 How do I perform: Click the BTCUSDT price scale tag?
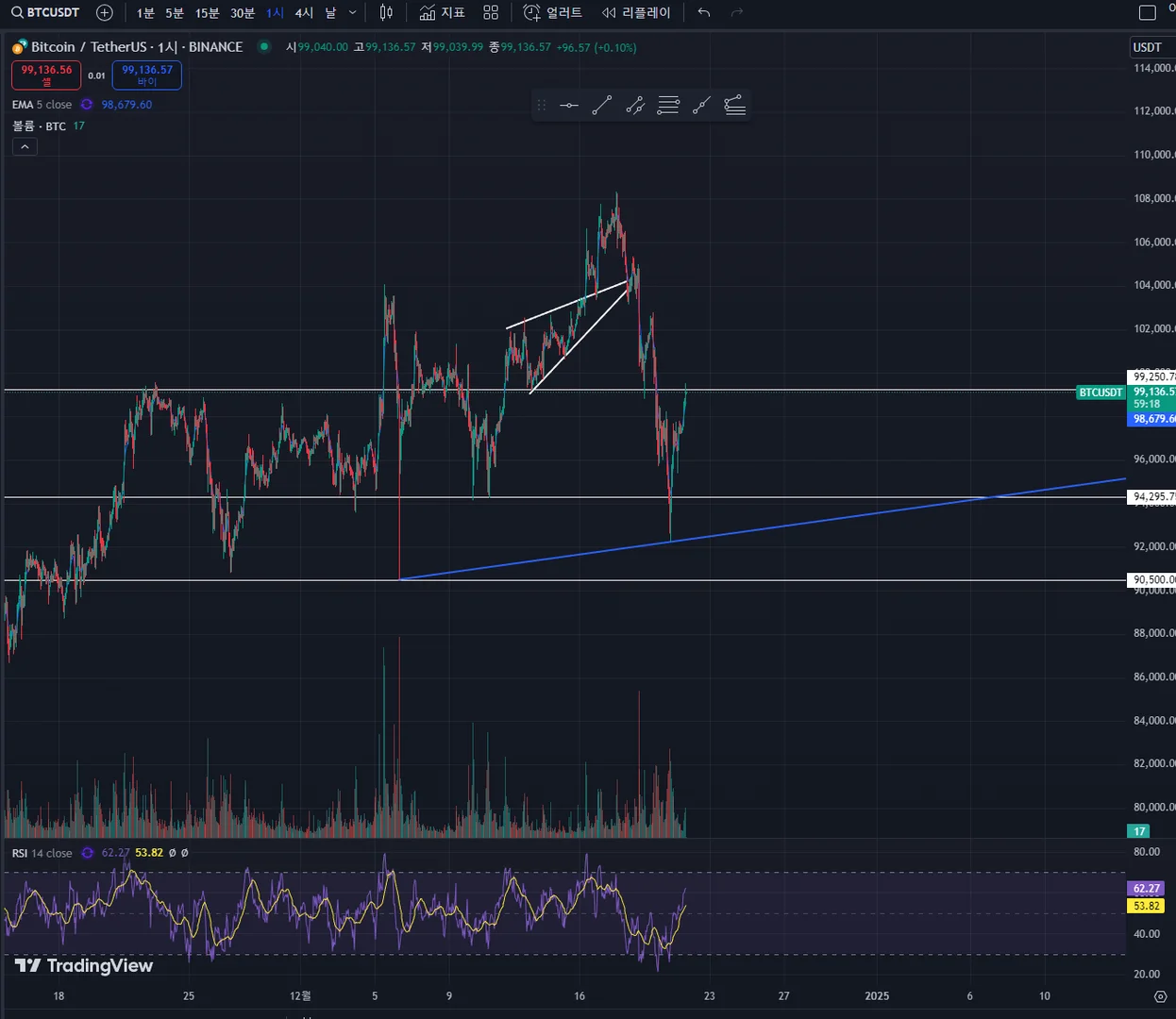[1101, 393]
